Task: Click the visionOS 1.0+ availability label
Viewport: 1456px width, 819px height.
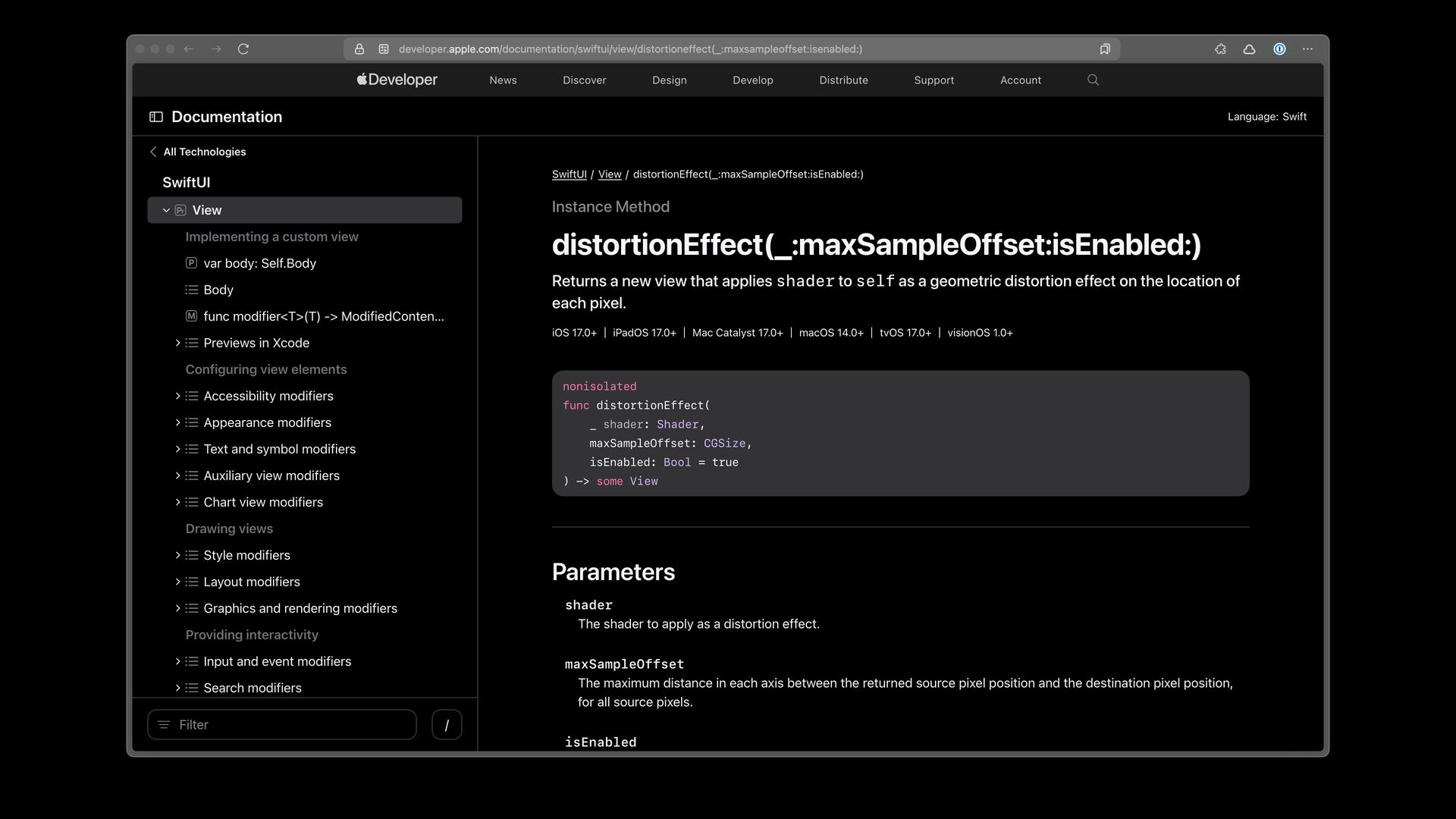Action: tap(980, 333)
